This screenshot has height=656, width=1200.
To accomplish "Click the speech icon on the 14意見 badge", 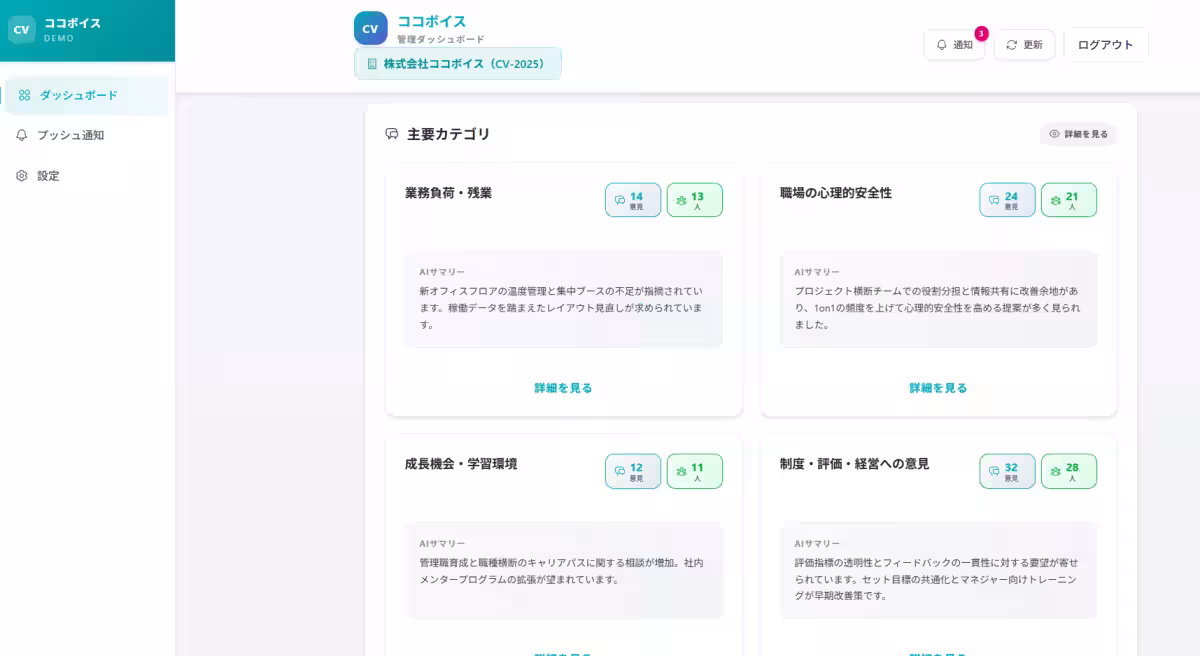I will [x=621, y=199].
